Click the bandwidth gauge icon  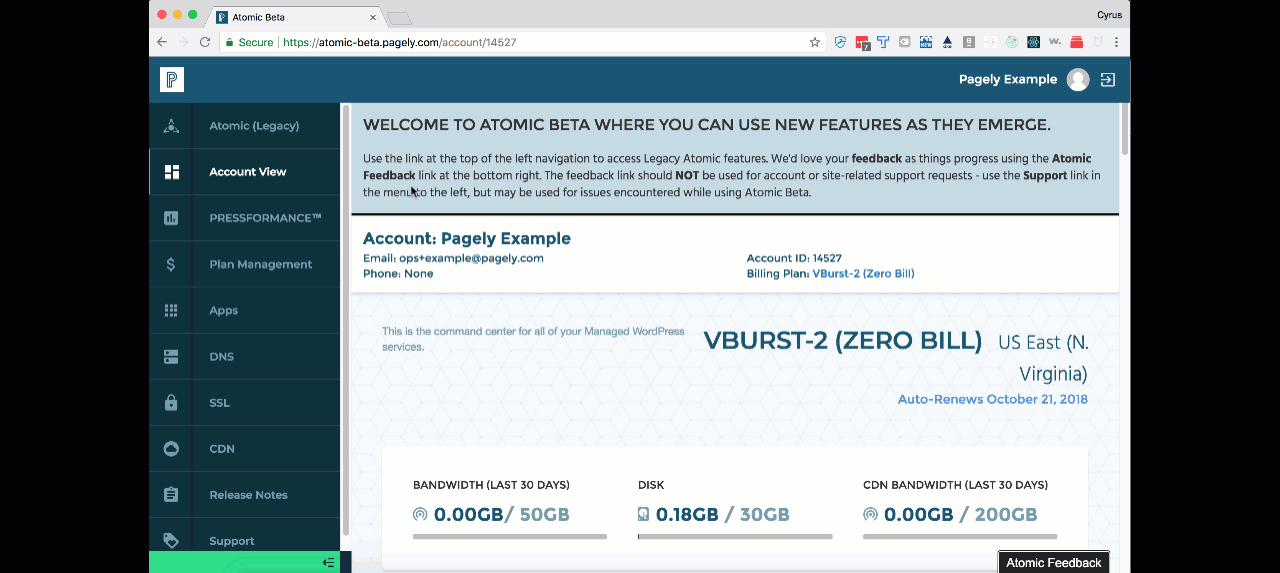pyautogui.click(x=420, y=515)
